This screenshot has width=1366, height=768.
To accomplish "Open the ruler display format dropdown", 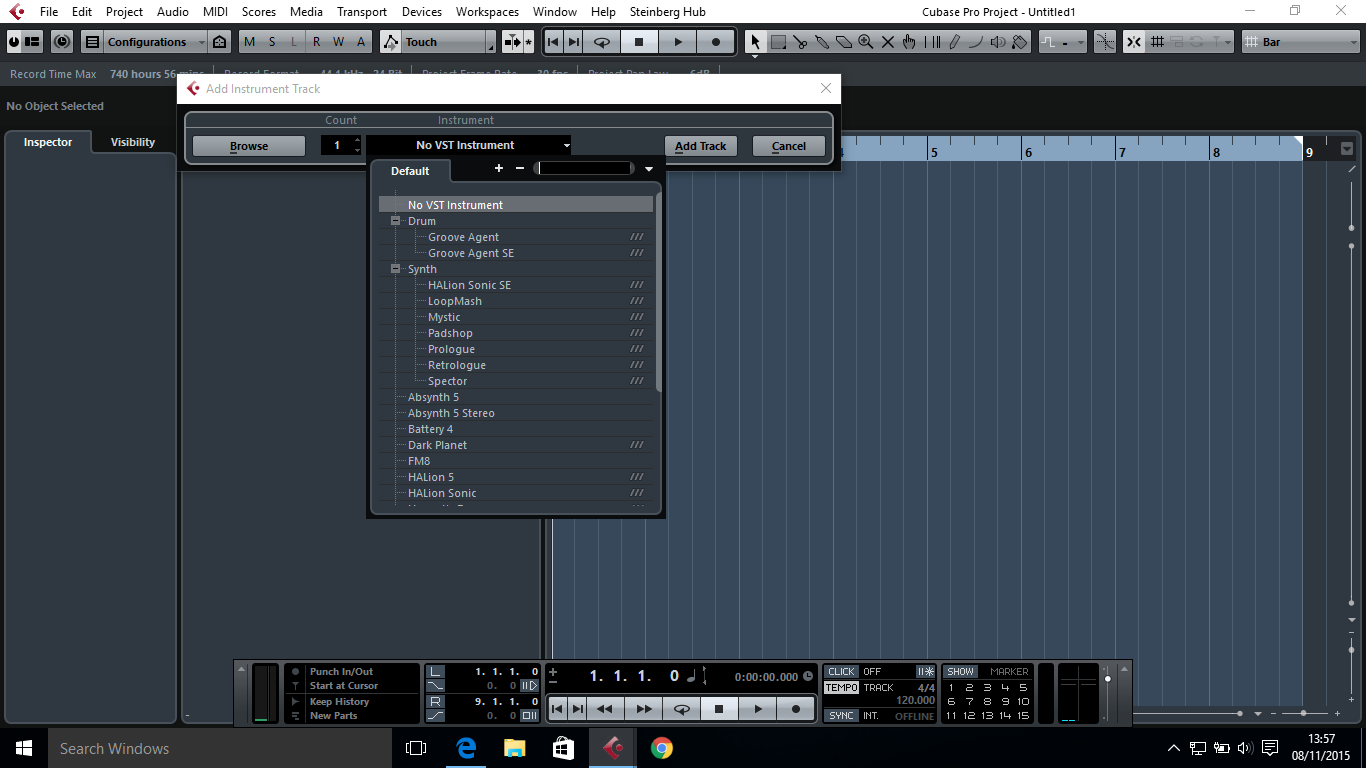I will click(x=1346, y=149).
